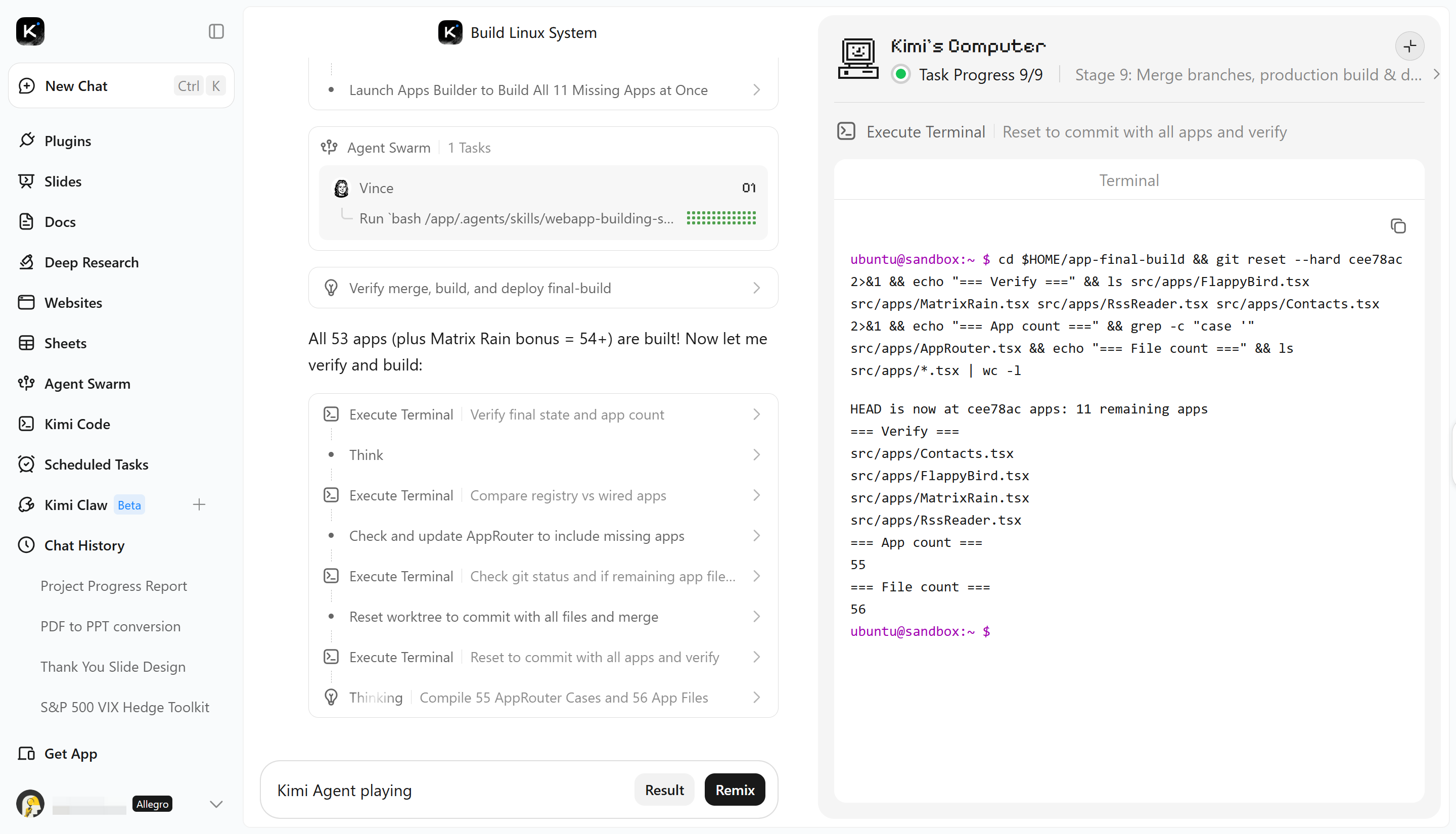Click the Agent Swarm sidebar icon
1456x834 pixels.
[x=26, y=383]
